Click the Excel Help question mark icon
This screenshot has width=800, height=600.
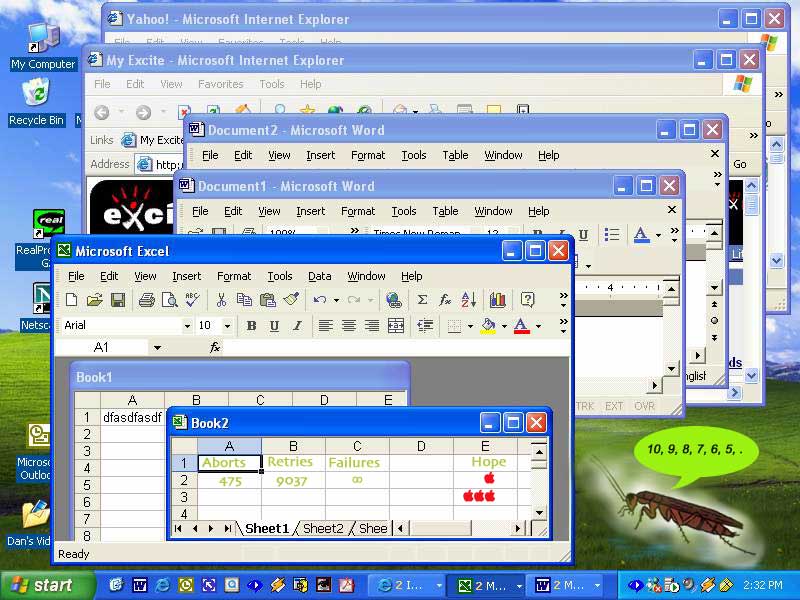coord(528,300)
